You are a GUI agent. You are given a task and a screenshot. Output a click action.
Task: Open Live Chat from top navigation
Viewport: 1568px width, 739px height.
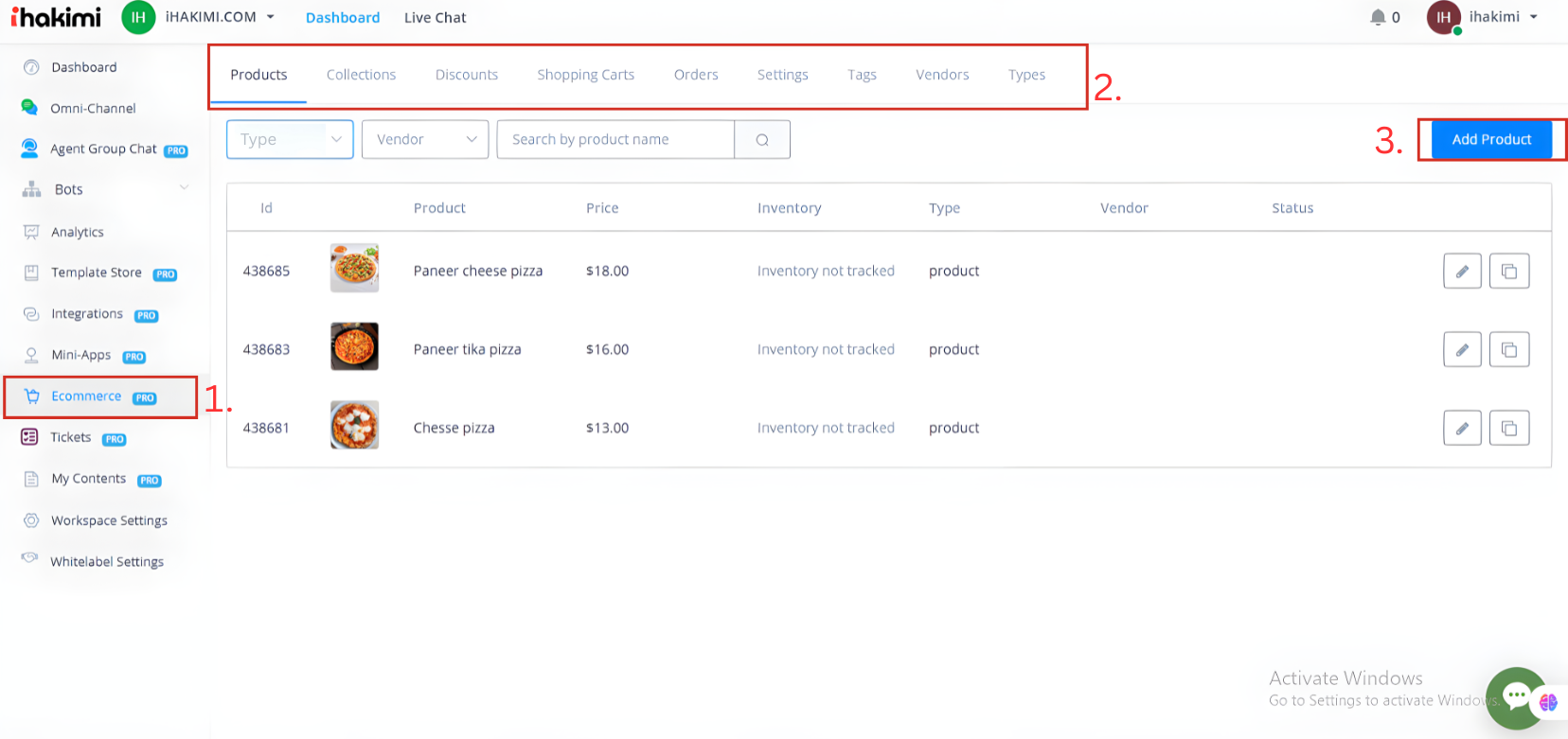pos(435,18)
